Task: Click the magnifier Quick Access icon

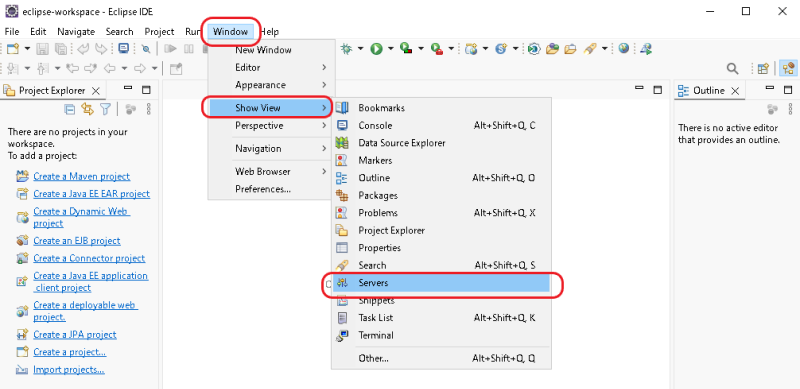Action: tap(732, 68)
